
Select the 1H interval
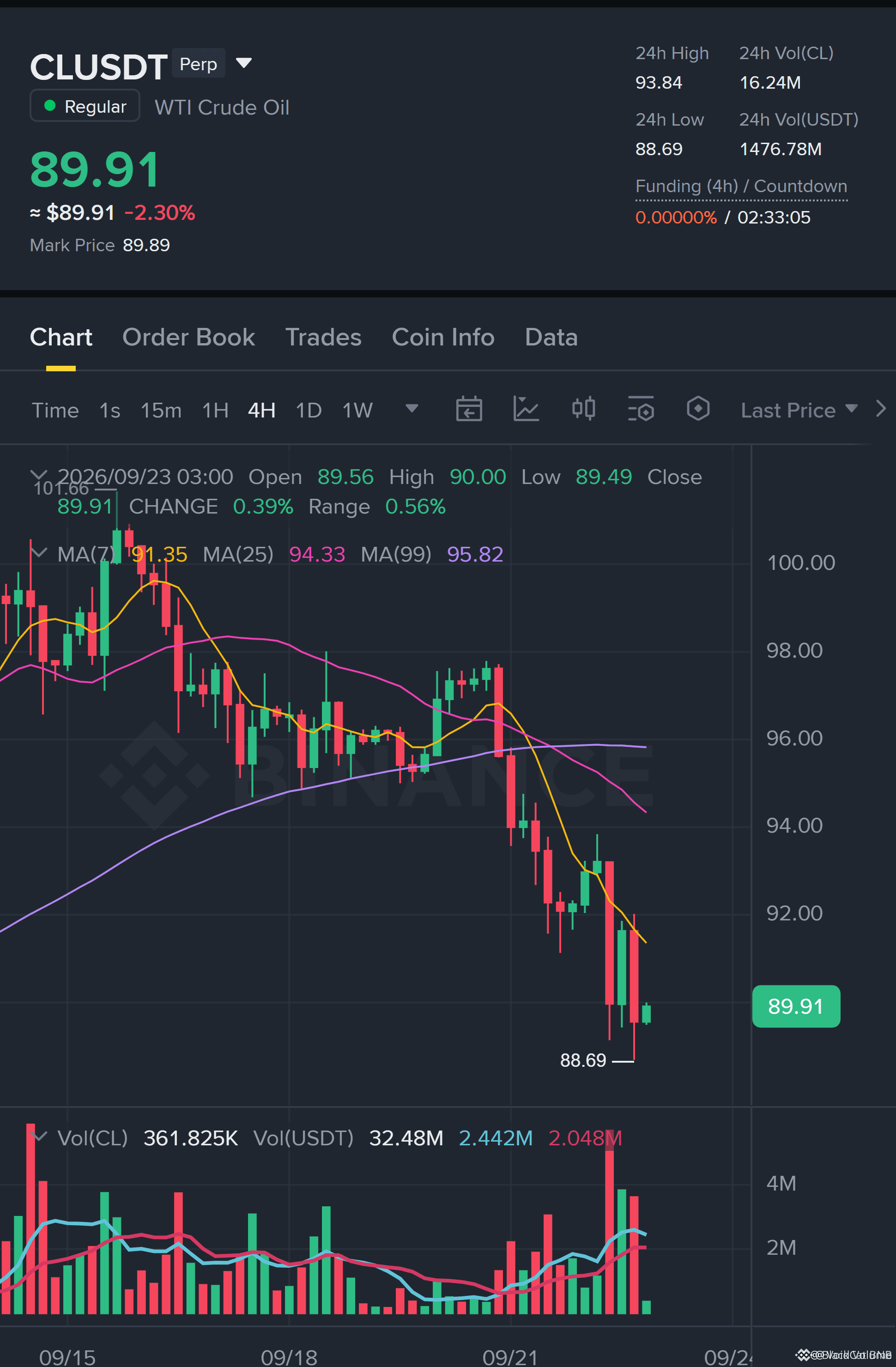pos(215,410)
